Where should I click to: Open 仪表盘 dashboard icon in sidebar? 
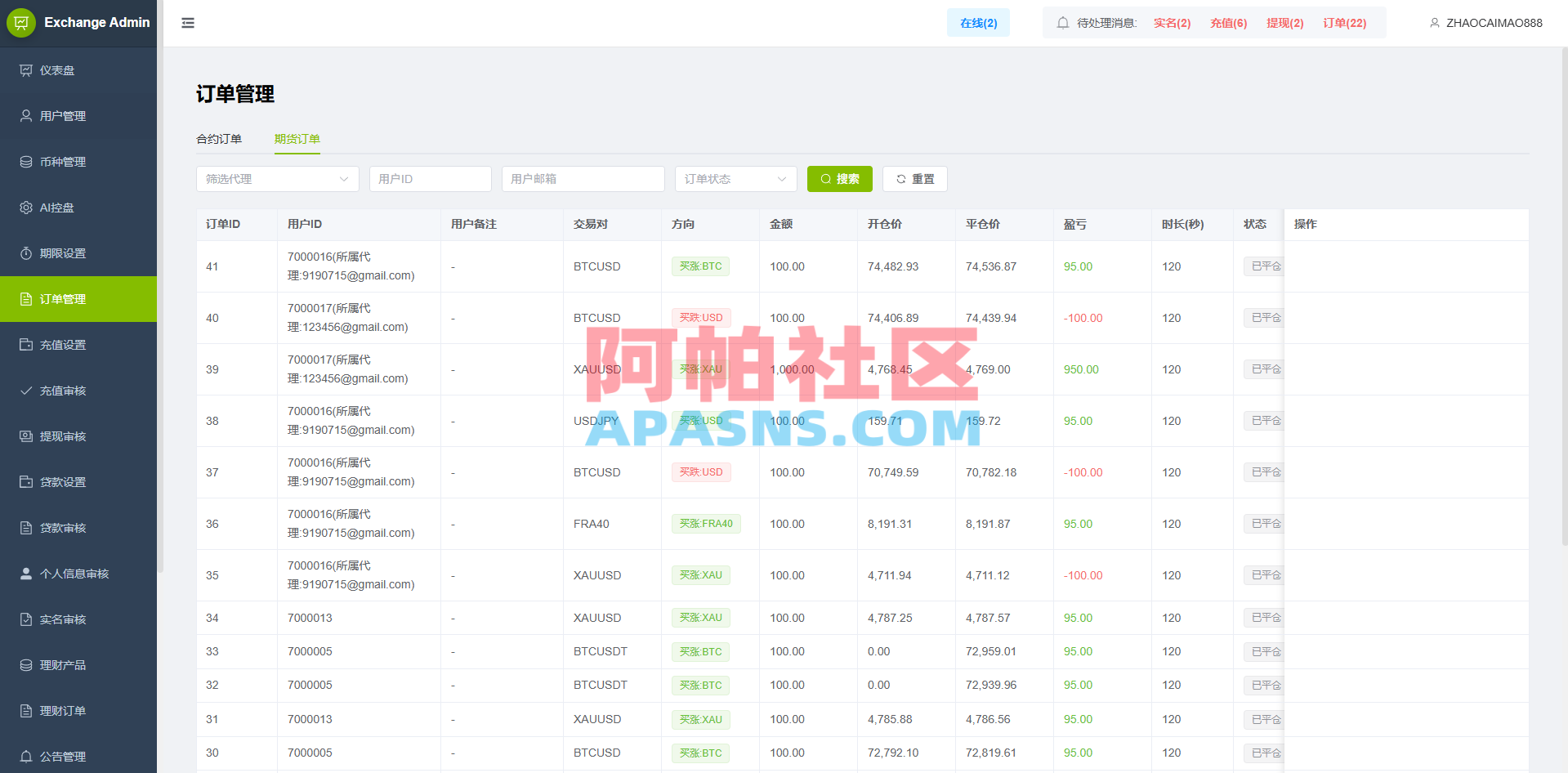(x=26, y=70)
